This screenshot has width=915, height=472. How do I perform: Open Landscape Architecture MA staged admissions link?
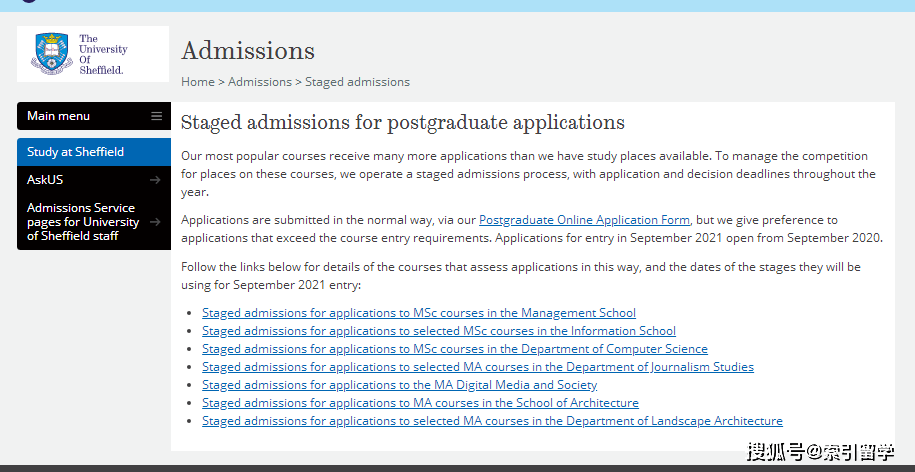(x=492, y=421)
